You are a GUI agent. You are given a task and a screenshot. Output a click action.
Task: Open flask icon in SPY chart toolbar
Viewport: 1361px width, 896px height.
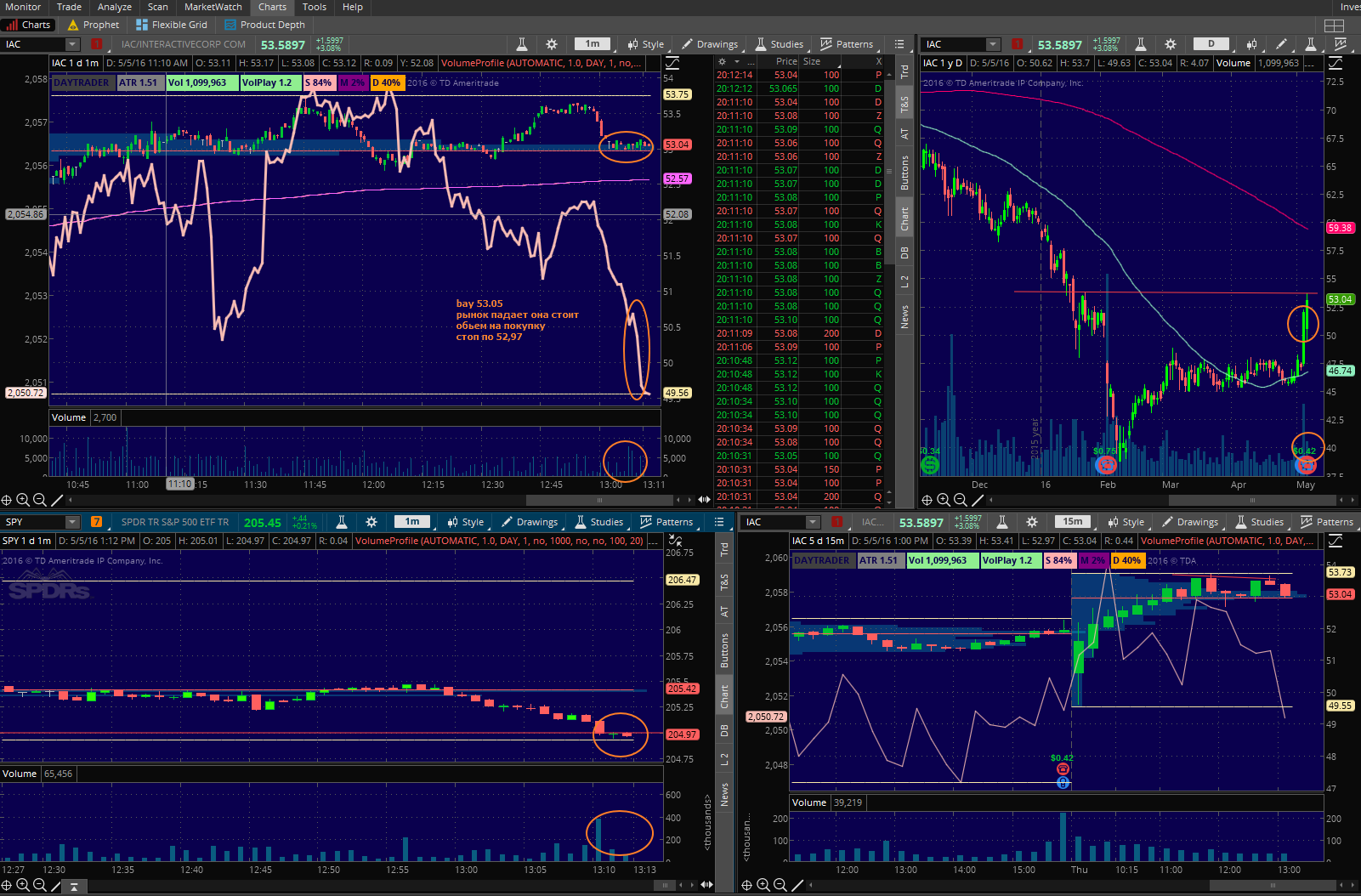342,522
